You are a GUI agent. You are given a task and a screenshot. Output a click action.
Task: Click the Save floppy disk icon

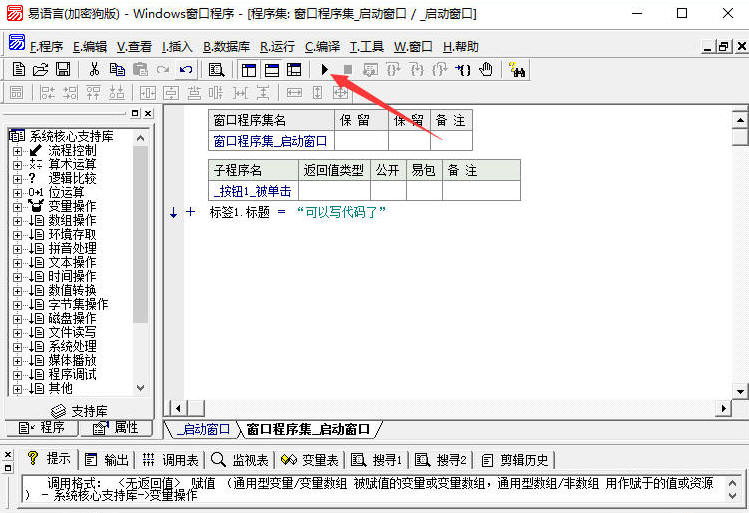[62, 69]
